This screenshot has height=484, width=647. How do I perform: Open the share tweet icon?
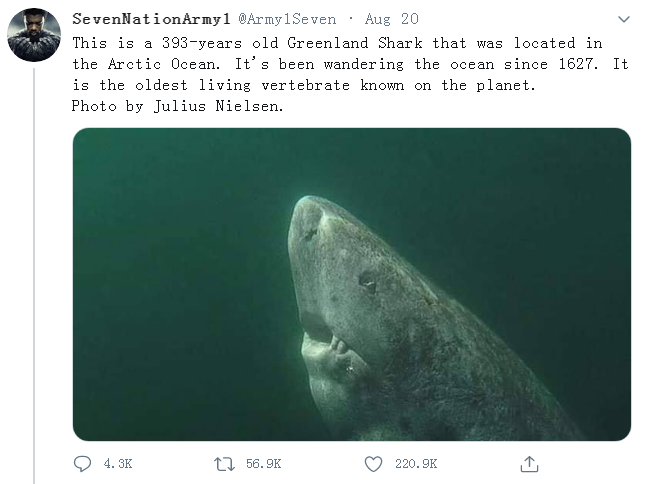(x=530, y=463)
